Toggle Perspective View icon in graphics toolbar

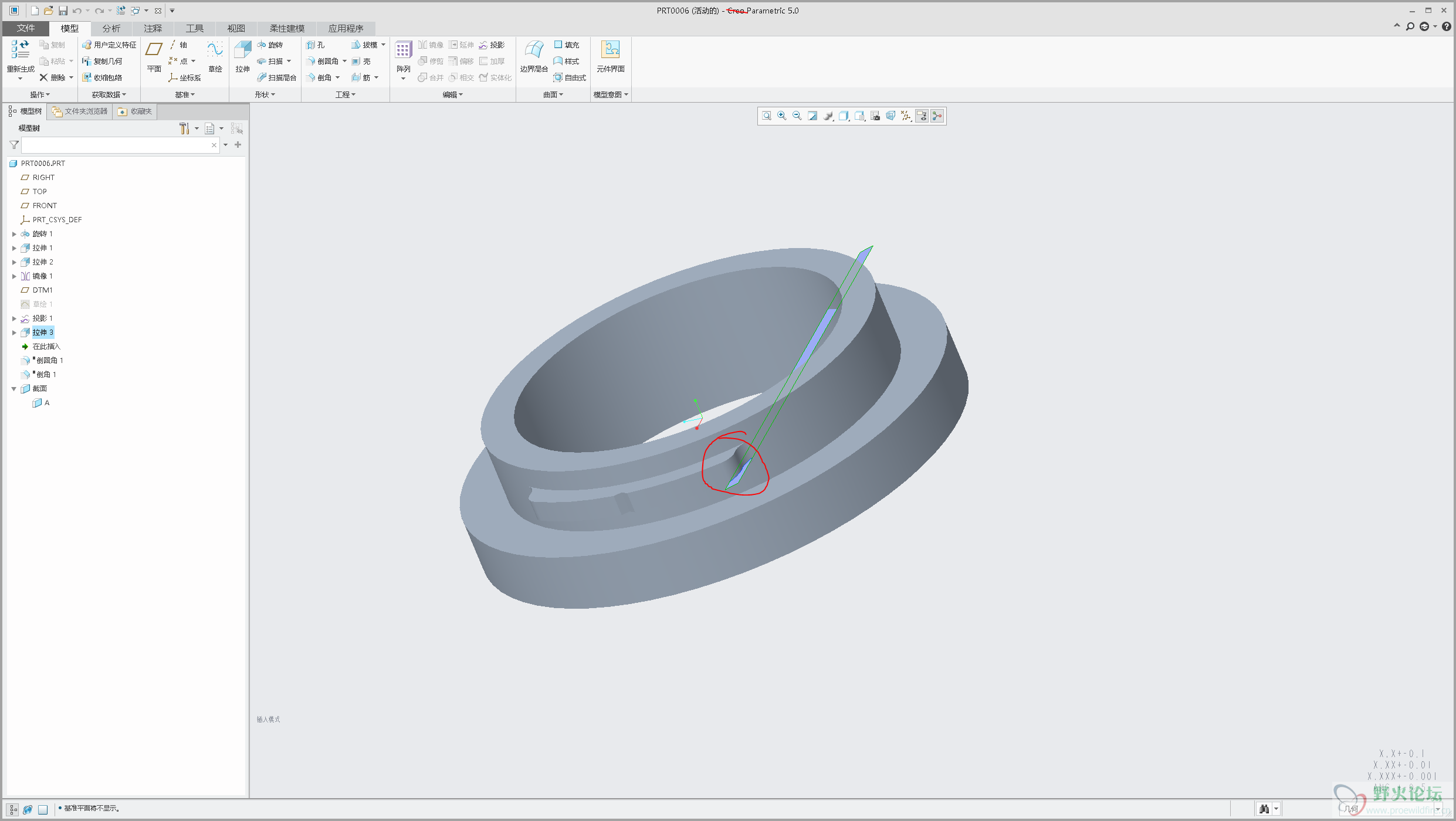890,116
